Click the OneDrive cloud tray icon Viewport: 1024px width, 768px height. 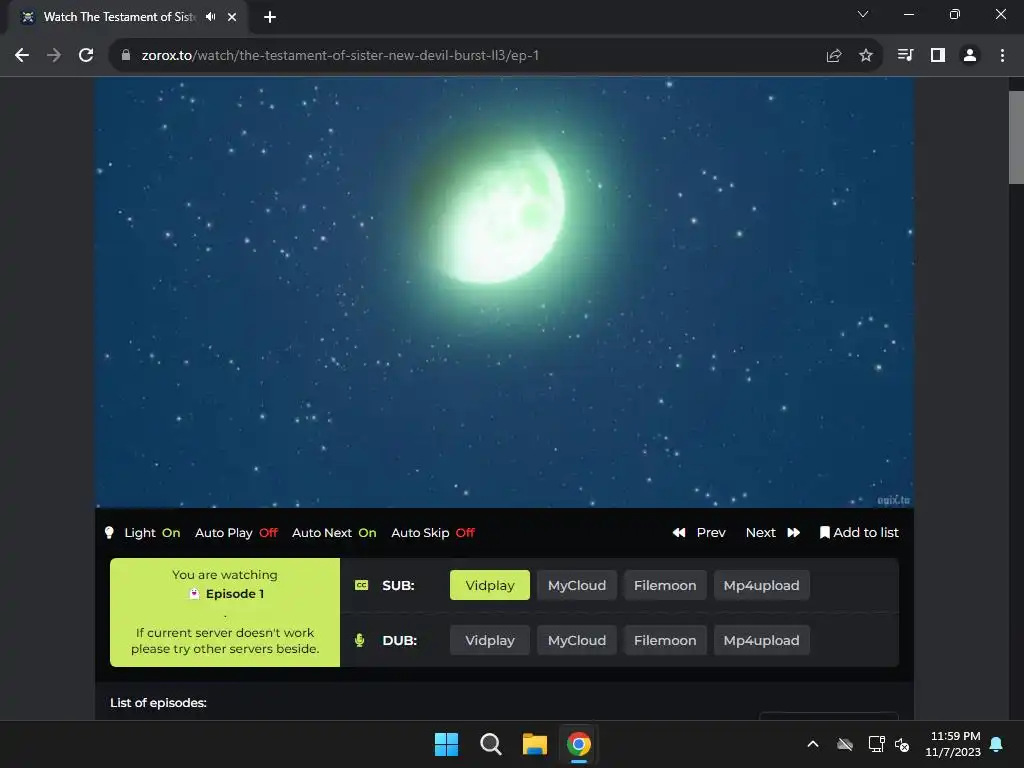pos(845,744)
